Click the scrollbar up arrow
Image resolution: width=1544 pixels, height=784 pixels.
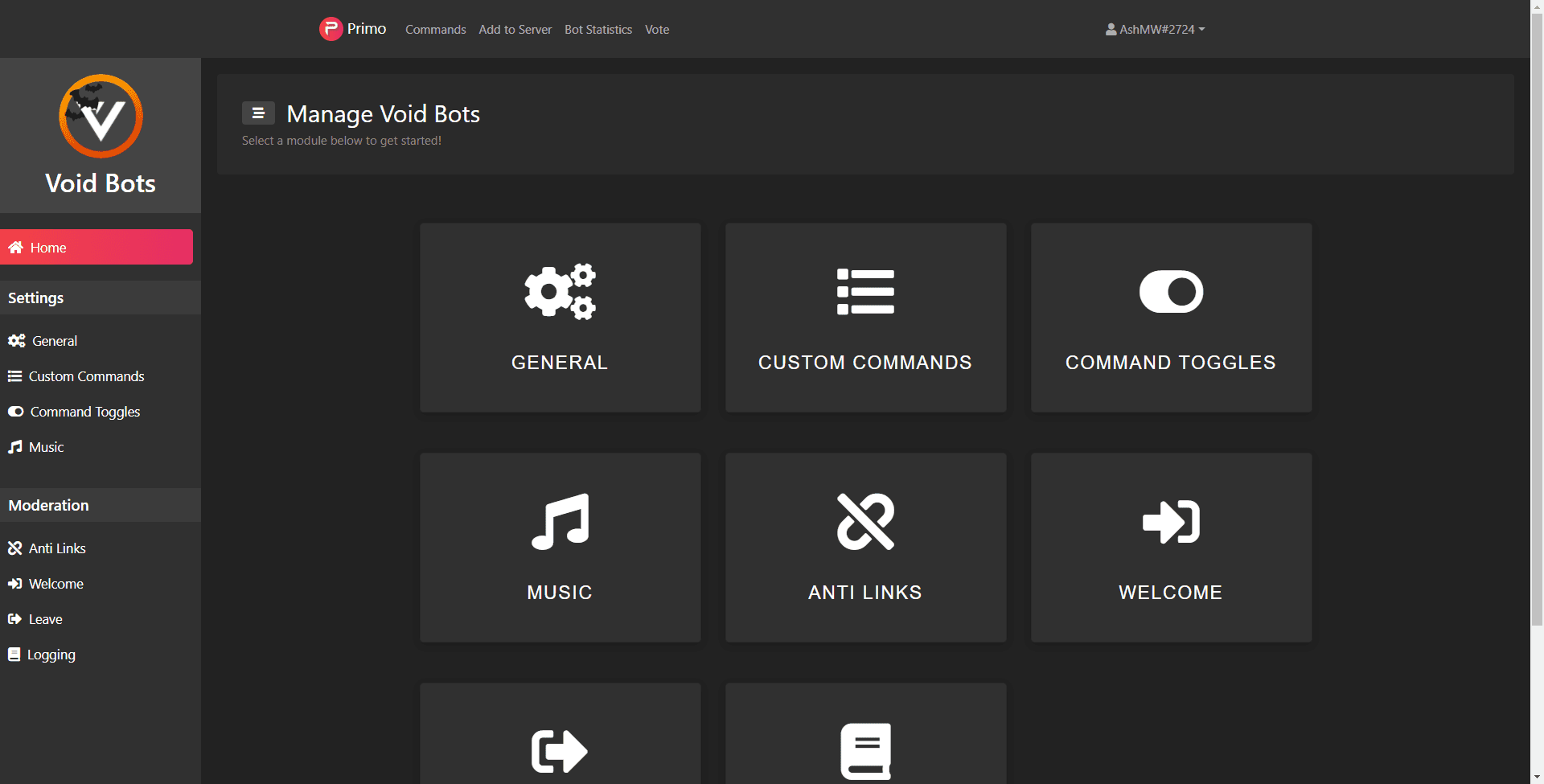[1537, 6]
